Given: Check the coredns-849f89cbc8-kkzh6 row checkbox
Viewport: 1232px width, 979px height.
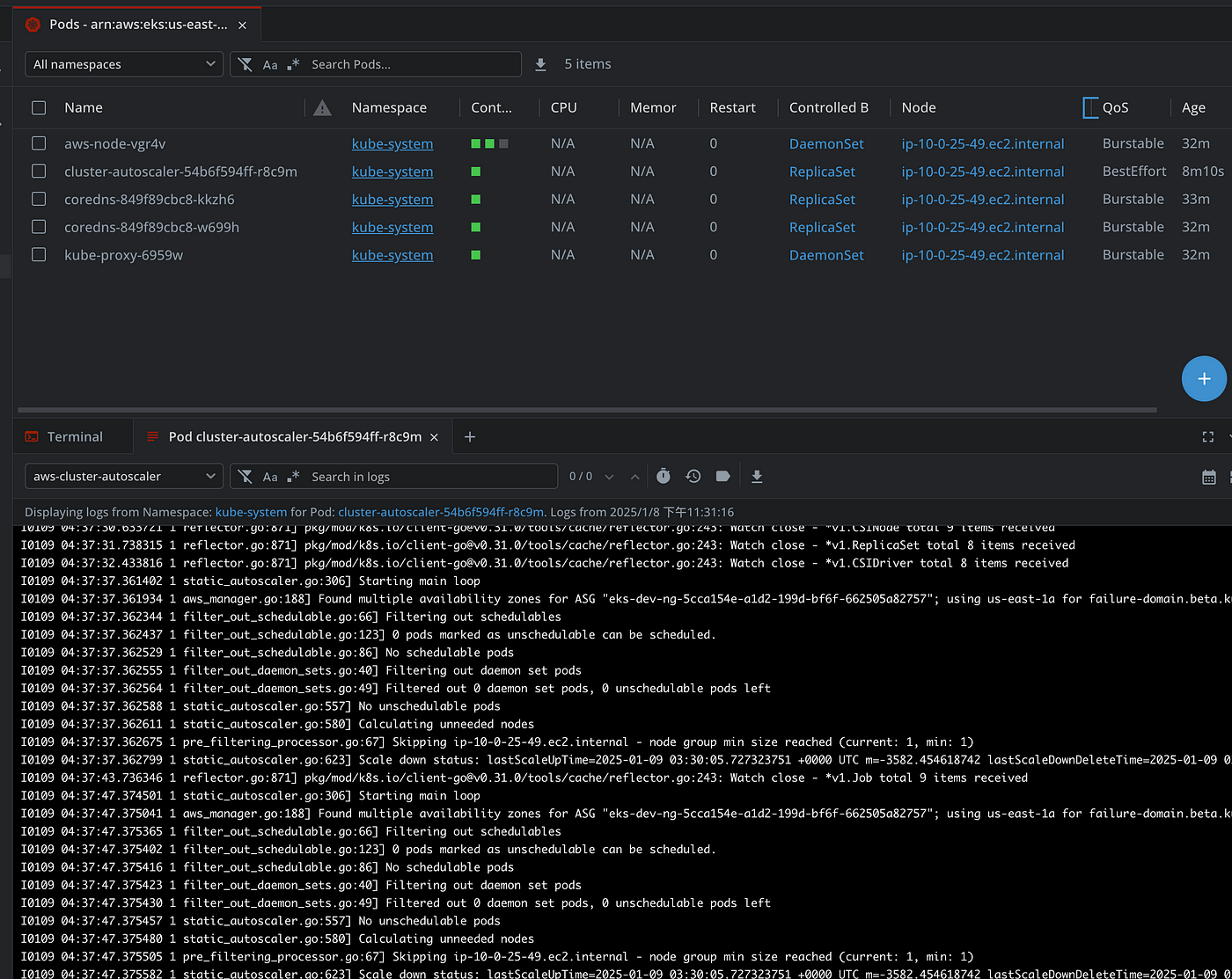Looking at the screenshot, I should coord(39,200).
